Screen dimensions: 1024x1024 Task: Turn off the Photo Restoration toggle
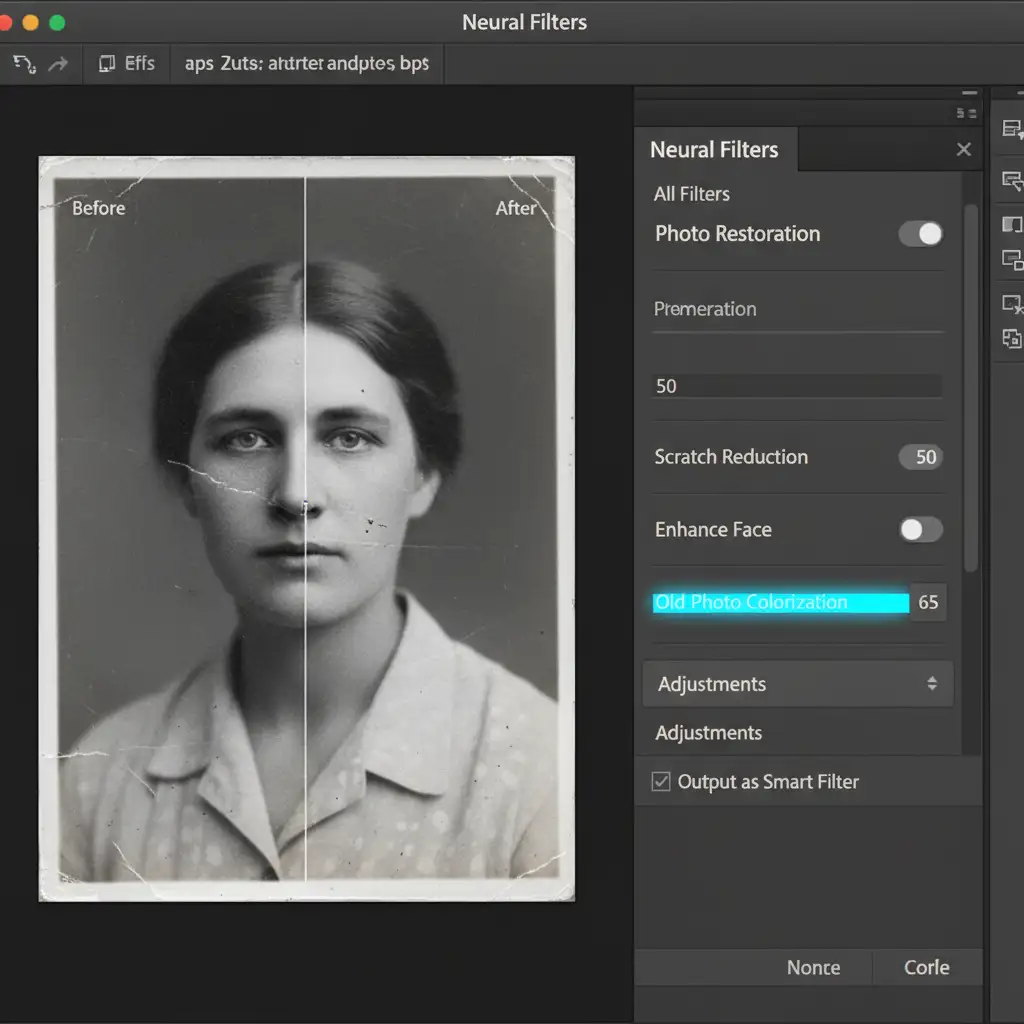pyautogui.click(x=920, y=234)
